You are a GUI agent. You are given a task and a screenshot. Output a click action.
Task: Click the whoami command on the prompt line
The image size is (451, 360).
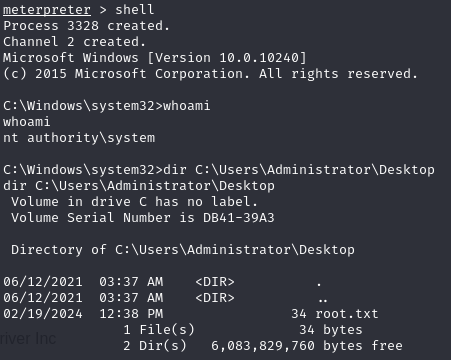(x=187, y=106)
